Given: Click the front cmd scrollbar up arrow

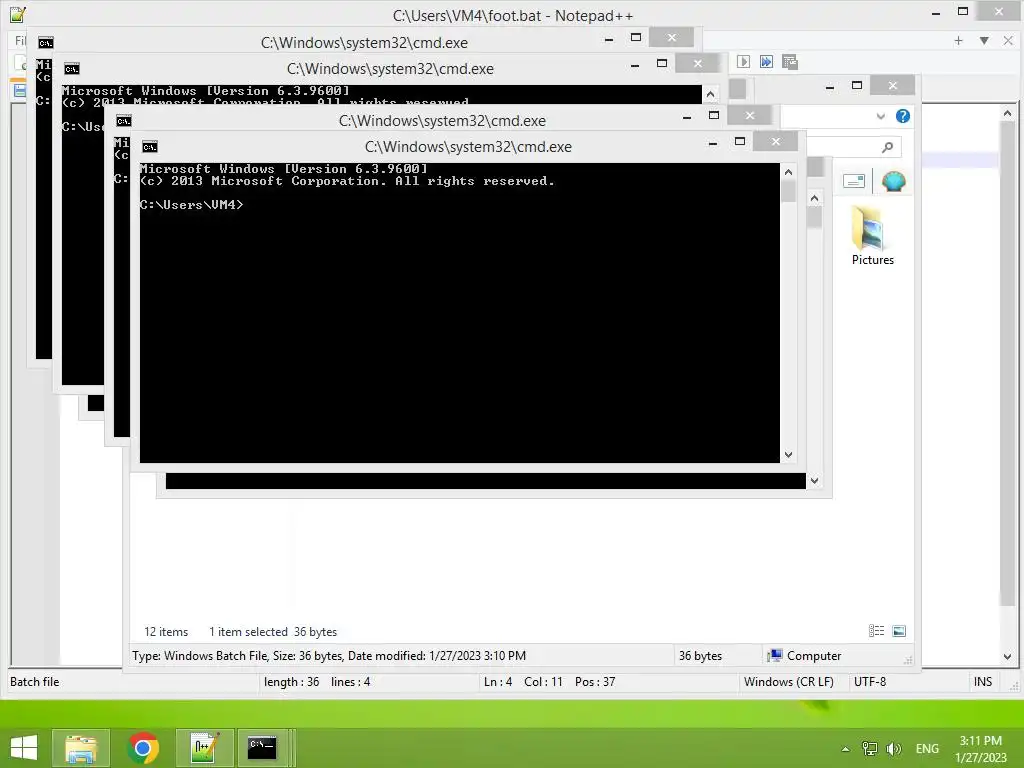Looking at the screenshot, I should 788,172.
